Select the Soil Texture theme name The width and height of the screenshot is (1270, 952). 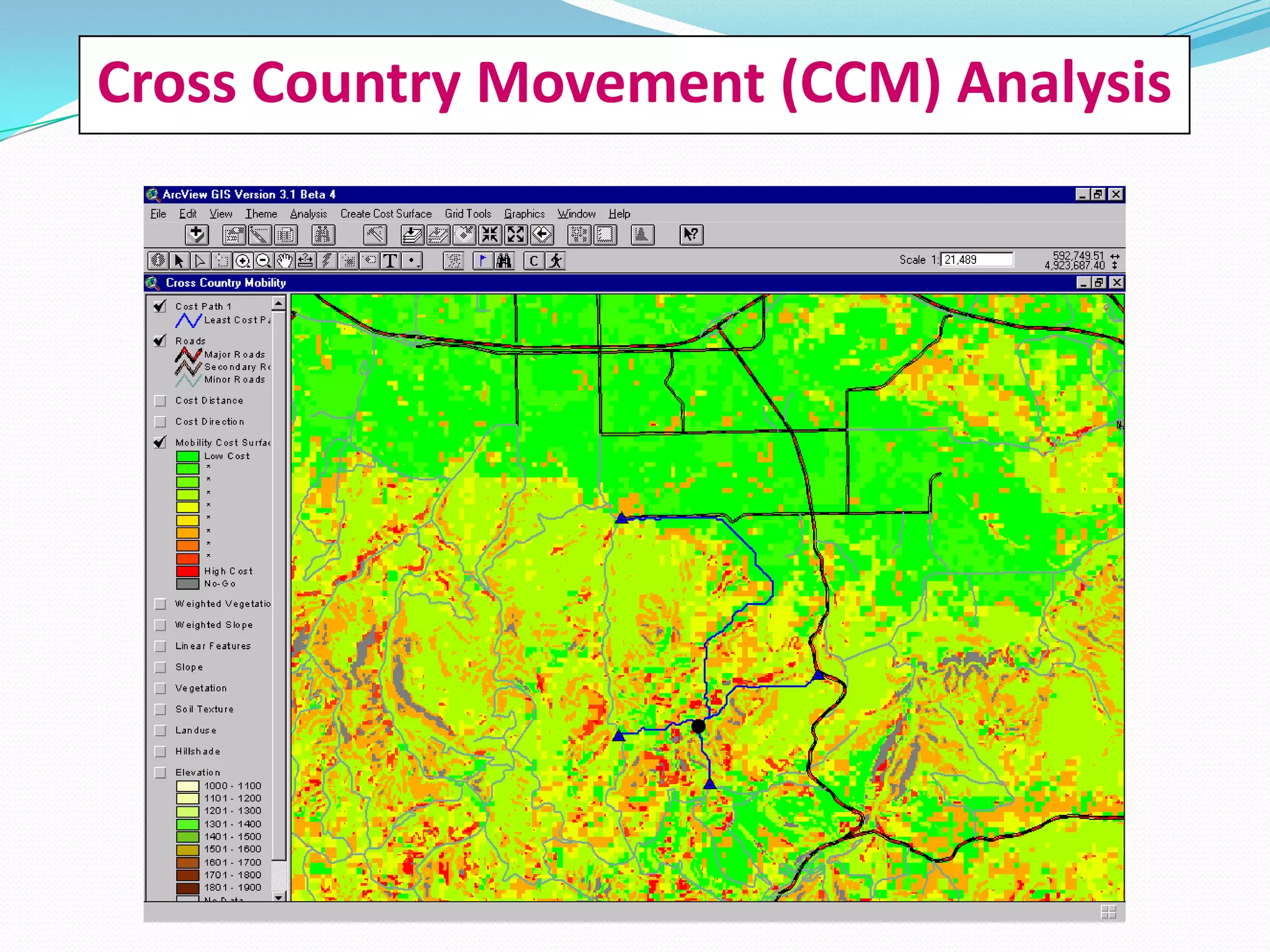click(205, 710)
